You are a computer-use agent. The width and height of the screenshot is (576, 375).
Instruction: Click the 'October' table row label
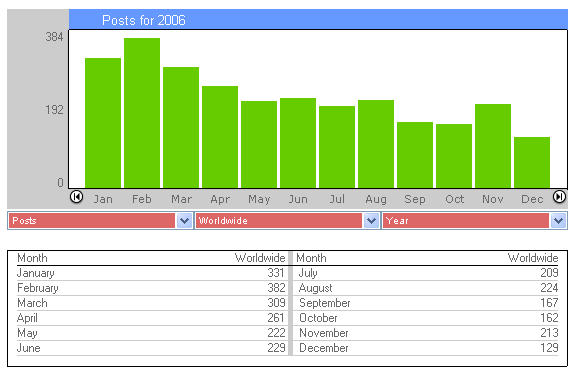coord(318,318)
